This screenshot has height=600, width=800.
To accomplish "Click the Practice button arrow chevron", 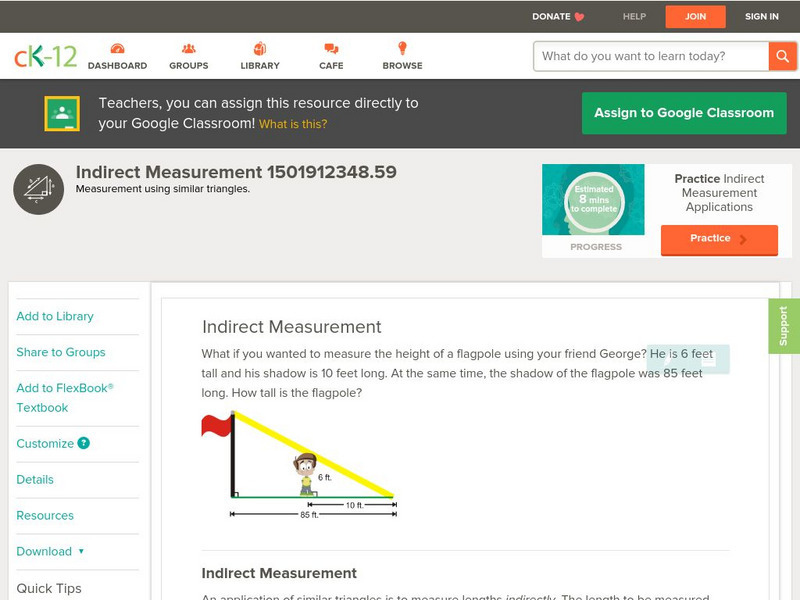I will [743, 239].
